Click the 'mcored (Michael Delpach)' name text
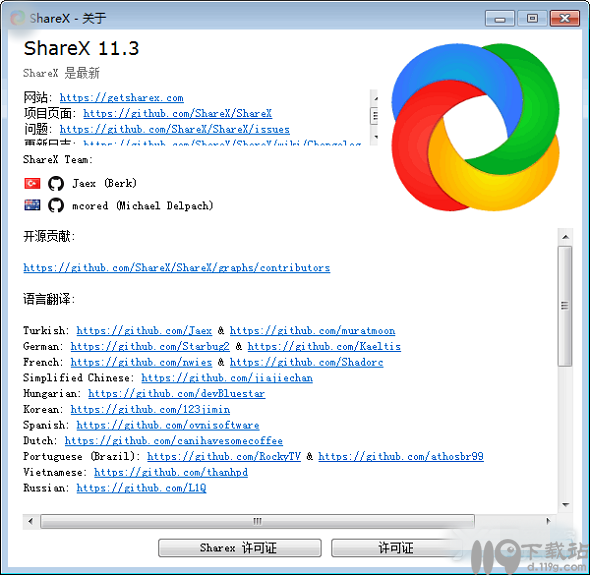590x575 pixels. tap(143, 205)
